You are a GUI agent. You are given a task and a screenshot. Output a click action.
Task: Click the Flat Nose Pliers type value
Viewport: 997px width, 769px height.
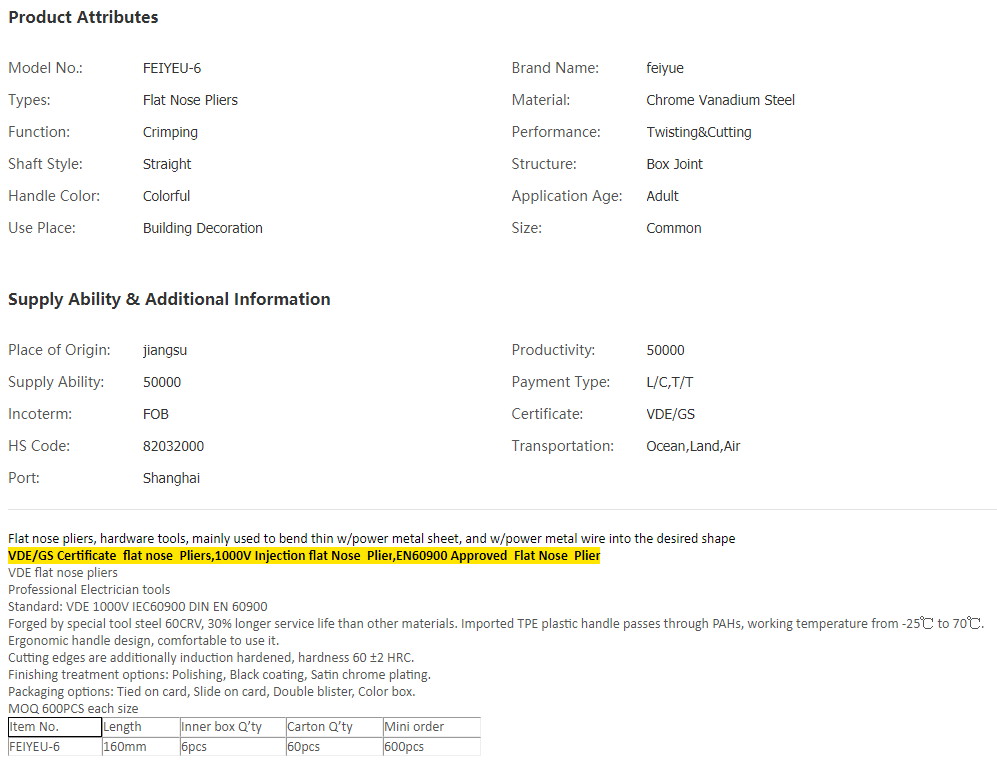(x=190, y=100)
